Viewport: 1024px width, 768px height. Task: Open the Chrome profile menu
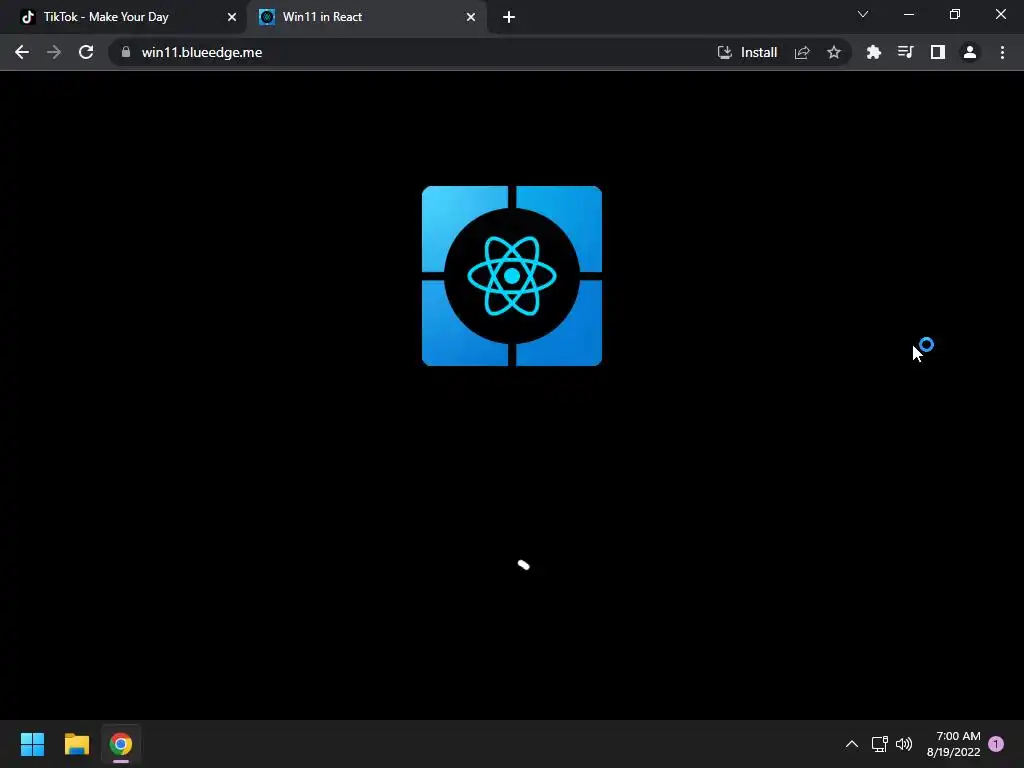(970, 52)
